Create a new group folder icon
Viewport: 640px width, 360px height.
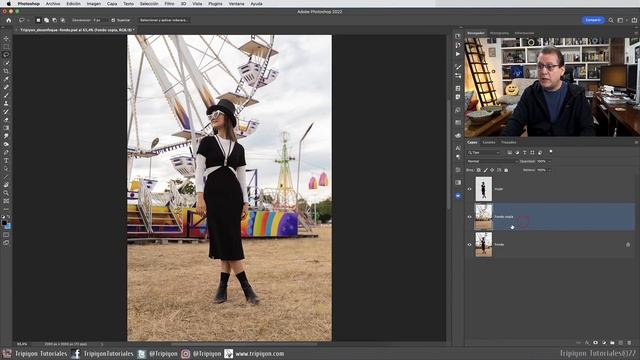click(x=612, y=343)
